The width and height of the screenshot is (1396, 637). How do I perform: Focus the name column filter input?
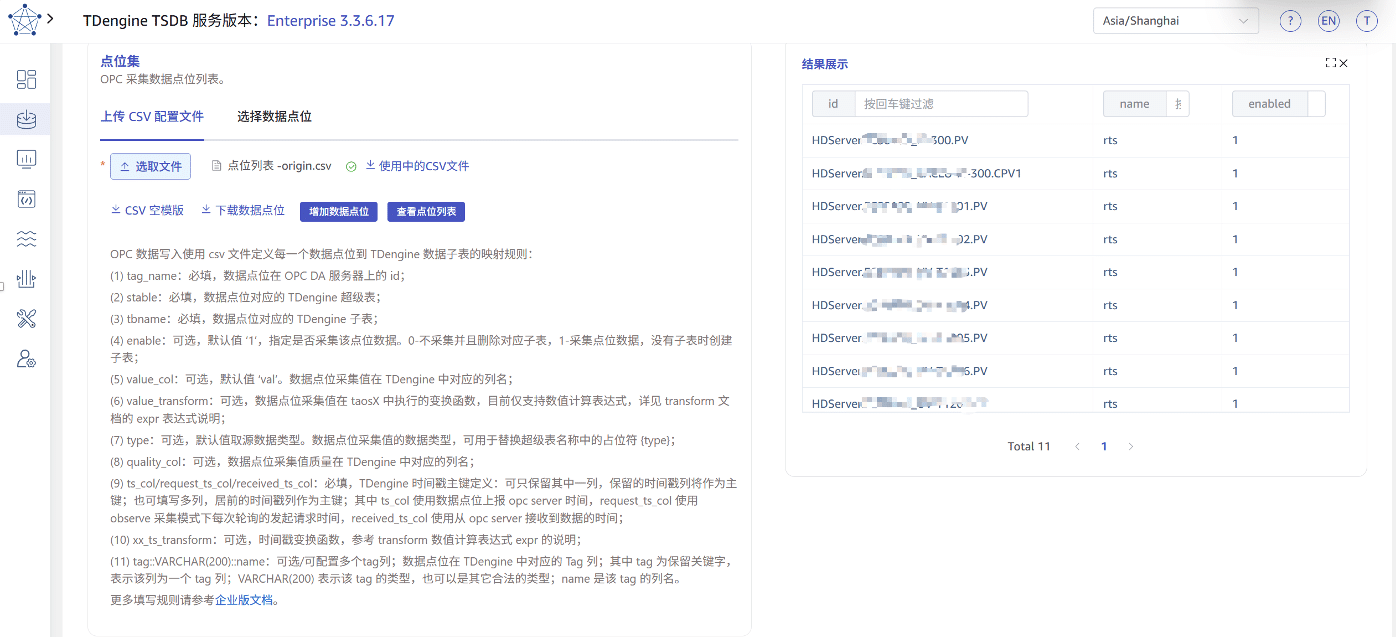coord(1178,104)
